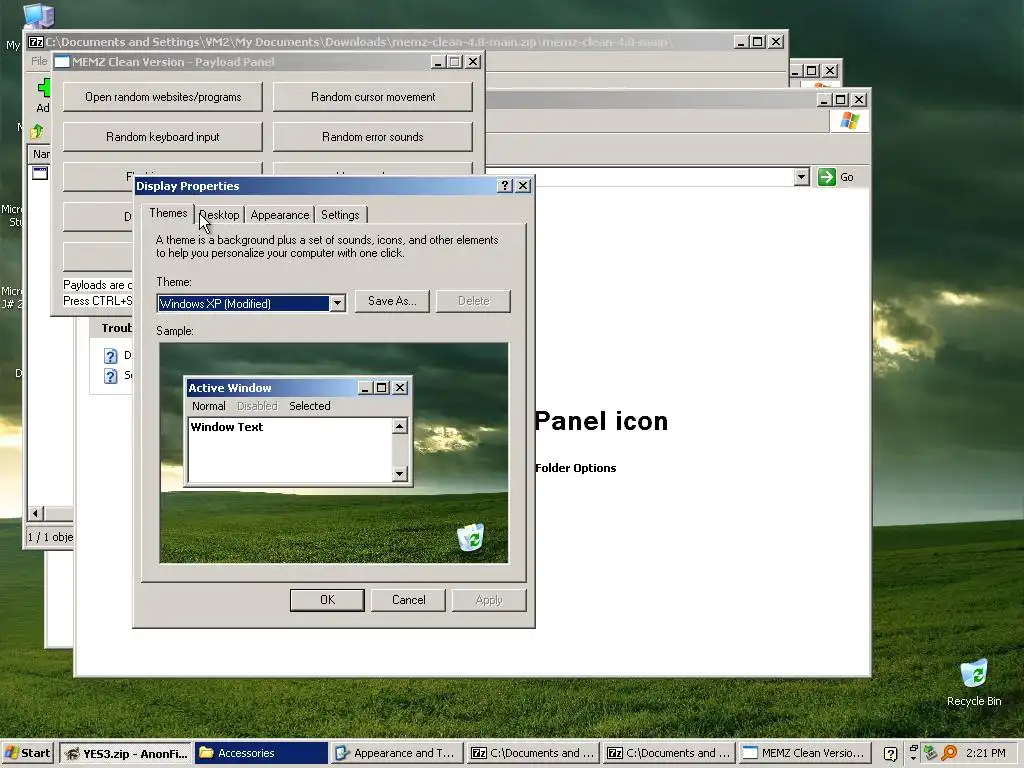Screen dimensions: 1024x768
Task: Close the Display Properties dialog
Action: tap(523, 185)
